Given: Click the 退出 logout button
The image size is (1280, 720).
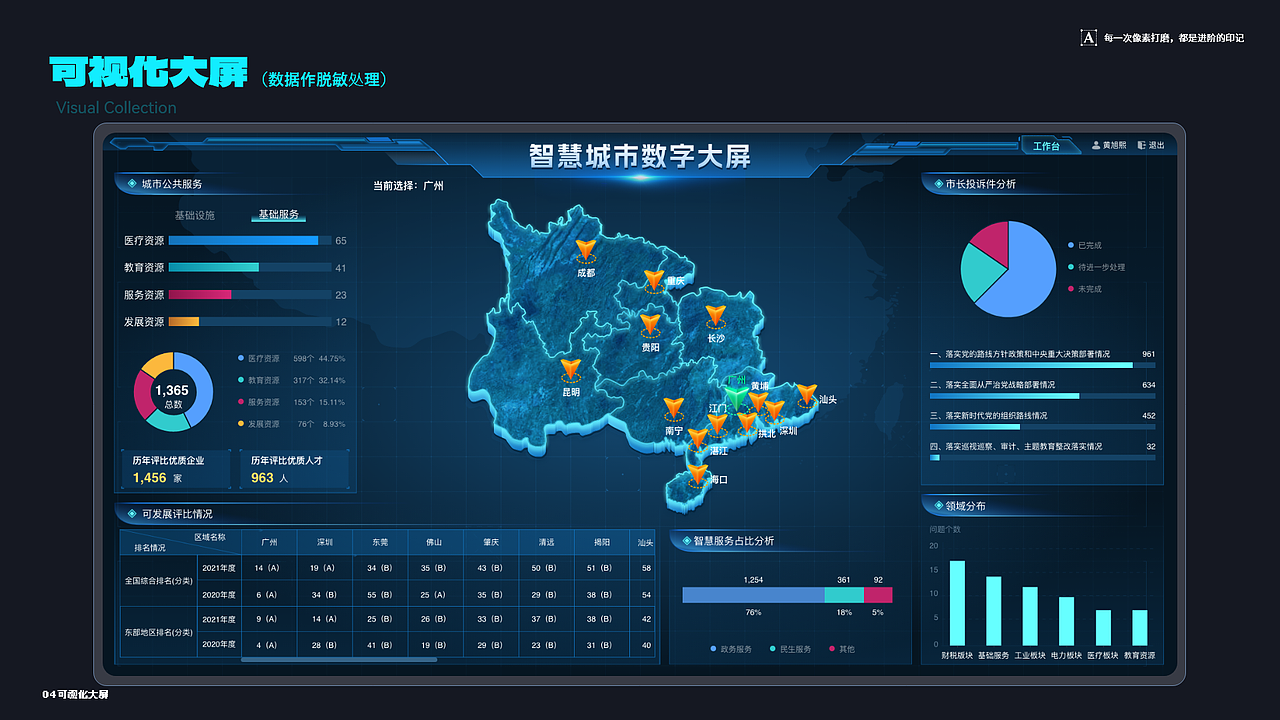Looking at the screenshot, I should tap(1157, 146).
